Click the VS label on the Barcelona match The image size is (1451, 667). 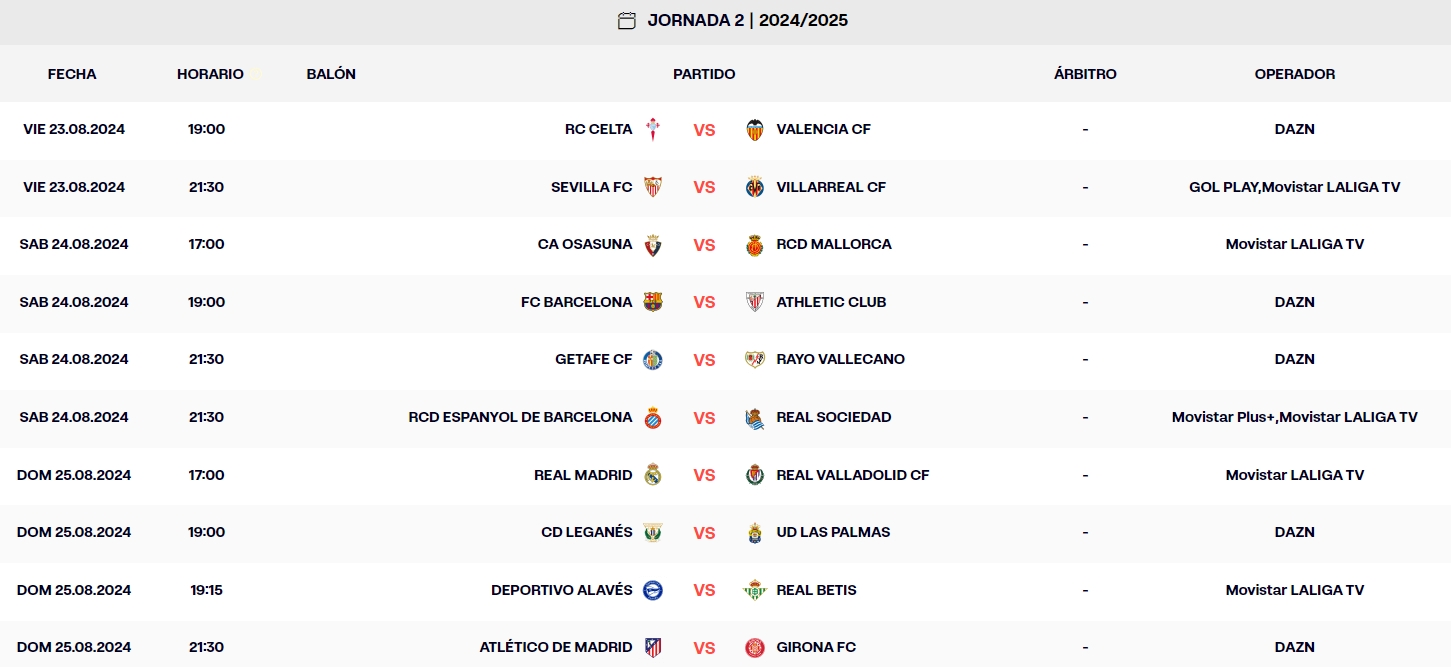[x=704, y=301]
